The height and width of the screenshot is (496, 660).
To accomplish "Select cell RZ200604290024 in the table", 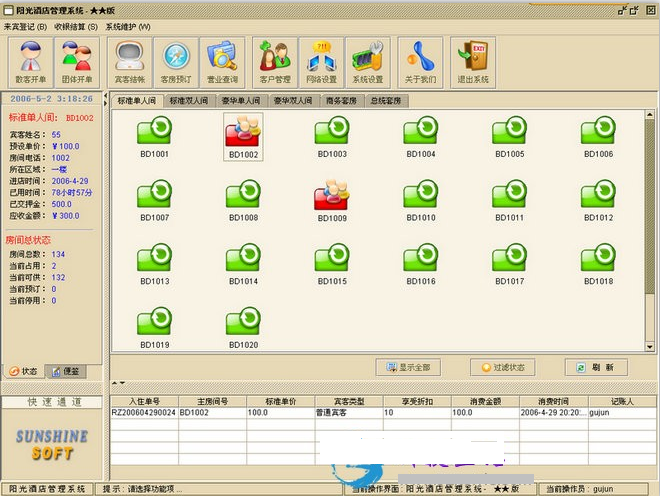I will [x=144, y=413].
